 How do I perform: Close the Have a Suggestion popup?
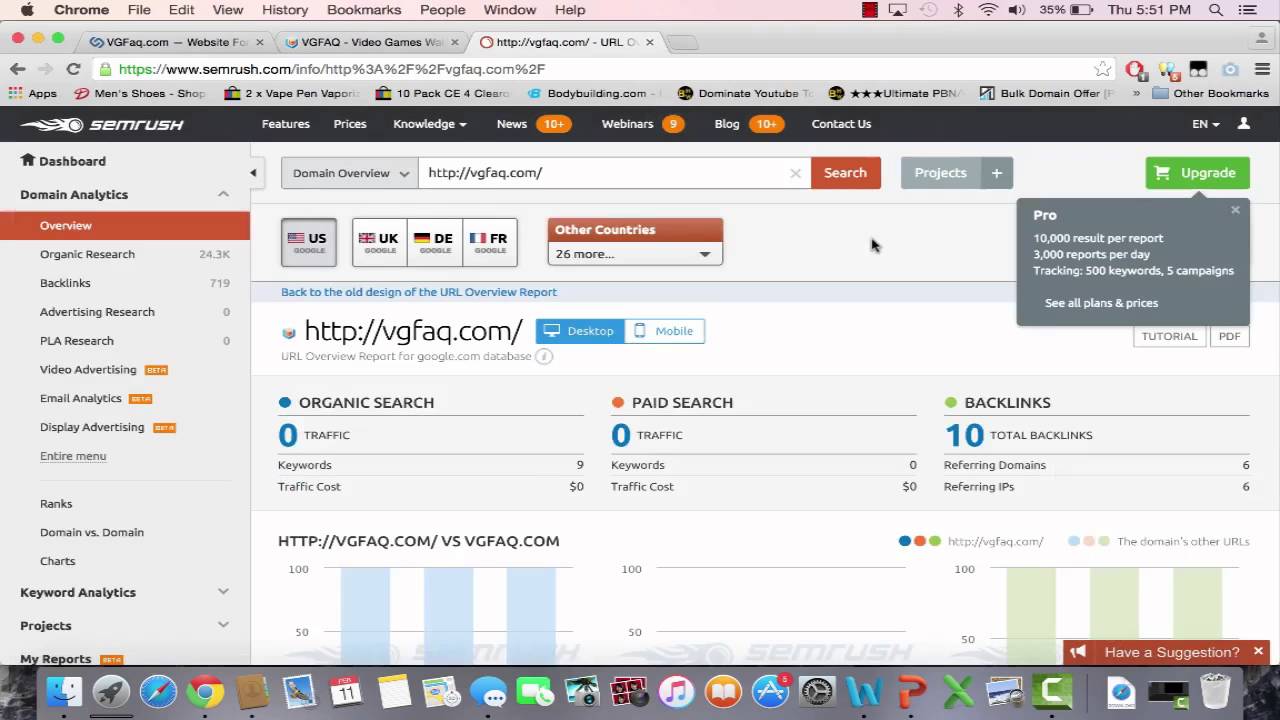click(1258, 652)
